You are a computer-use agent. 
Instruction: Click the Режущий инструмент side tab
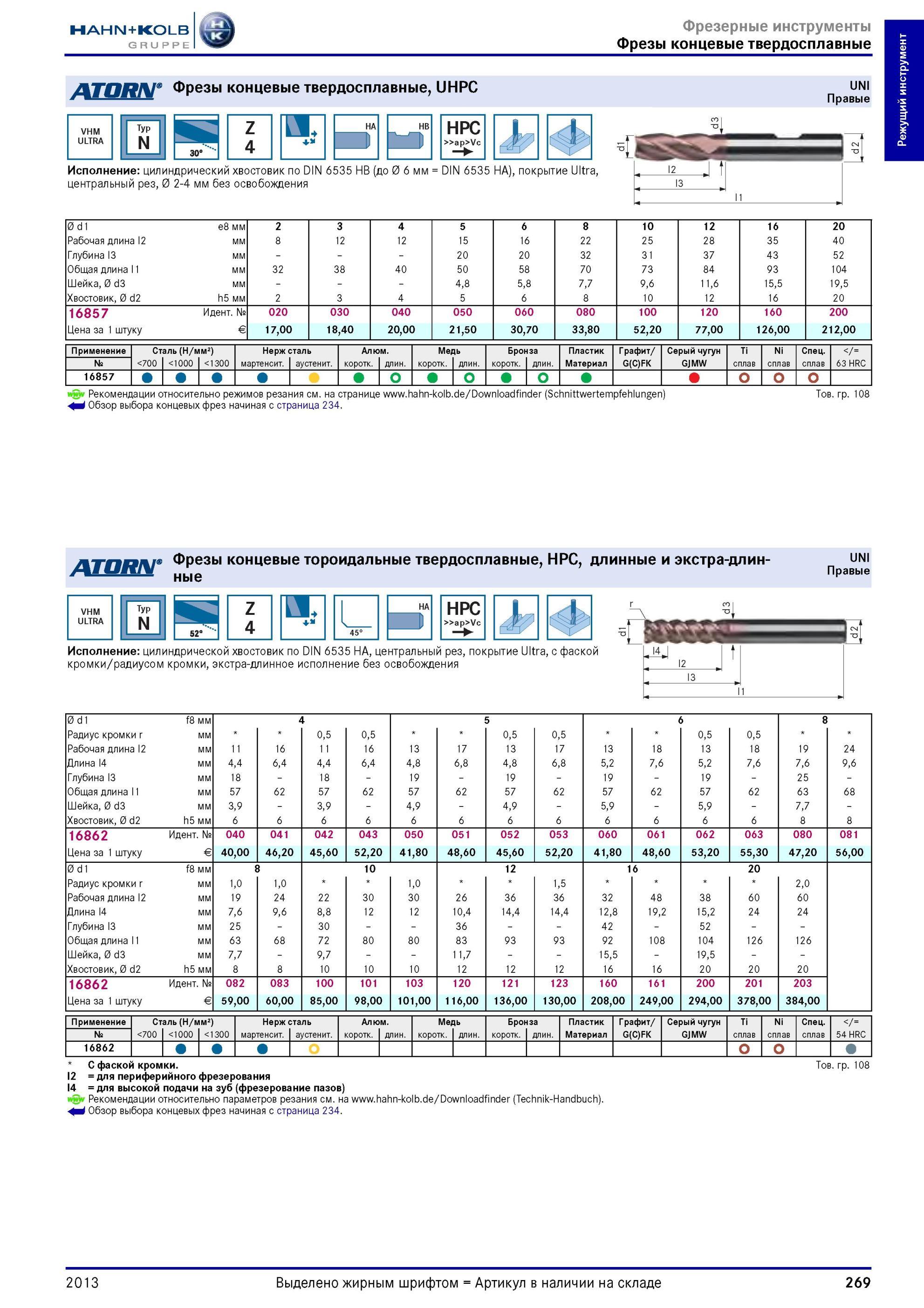point(903,90)
